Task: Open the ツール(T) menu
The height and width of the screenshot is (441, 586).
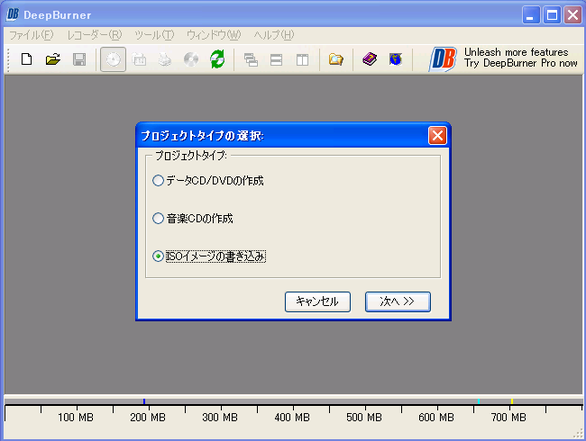Action: point(154,35)
